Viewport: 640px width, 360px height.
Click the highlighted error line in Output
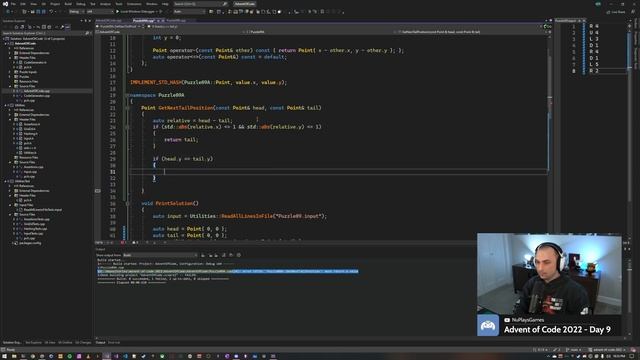point(228,271)
